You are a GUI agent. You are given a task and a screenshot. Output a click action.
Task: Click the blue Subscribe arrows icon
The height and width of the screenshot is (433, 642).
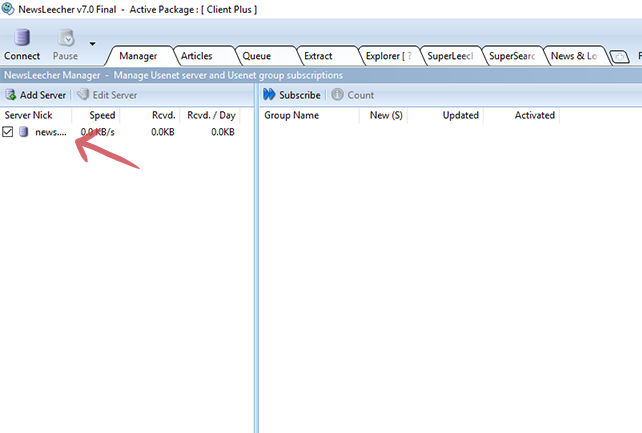(269, 95)
